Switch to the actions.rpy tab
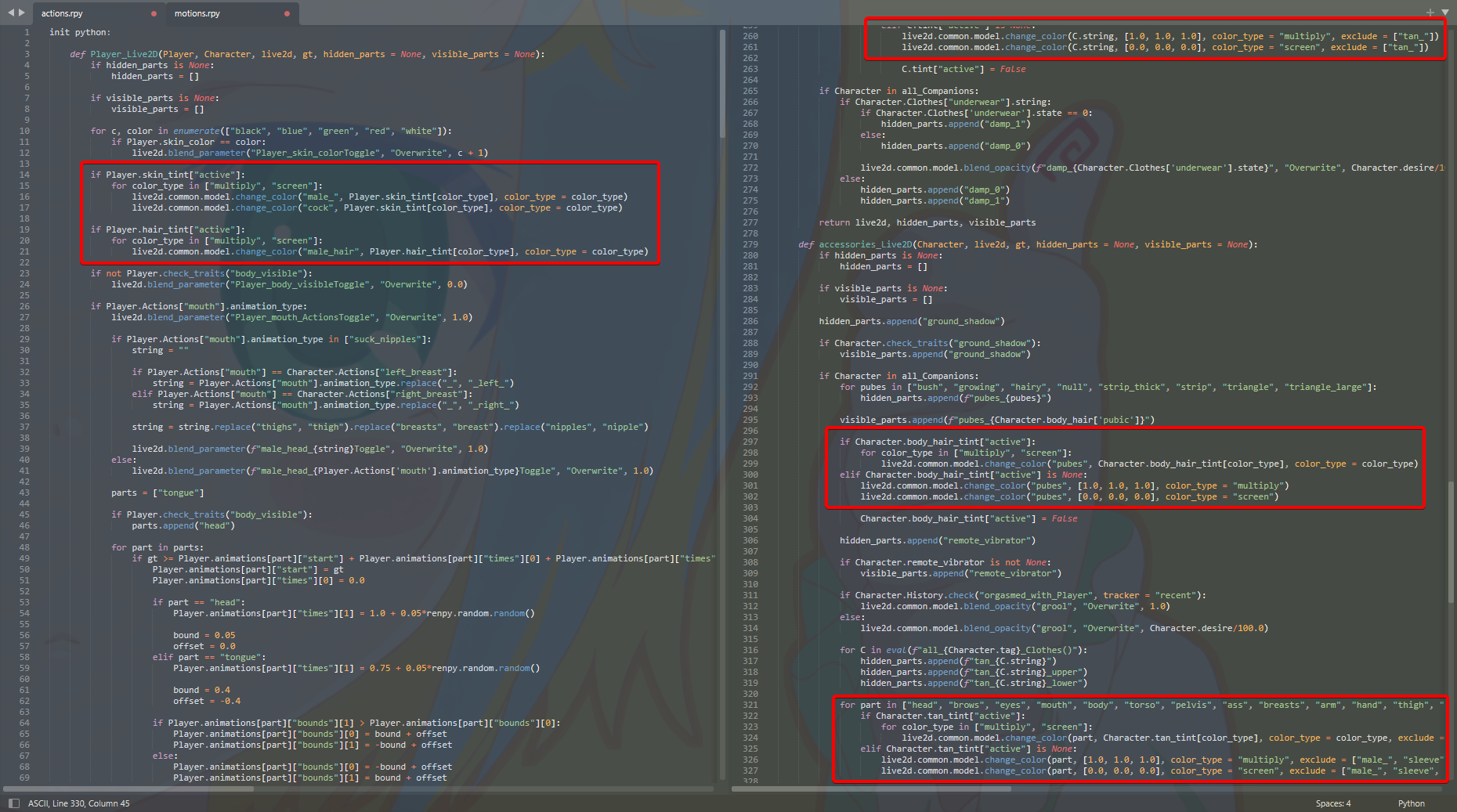This screenshot has width=1457, height=812. pos(86,13)
